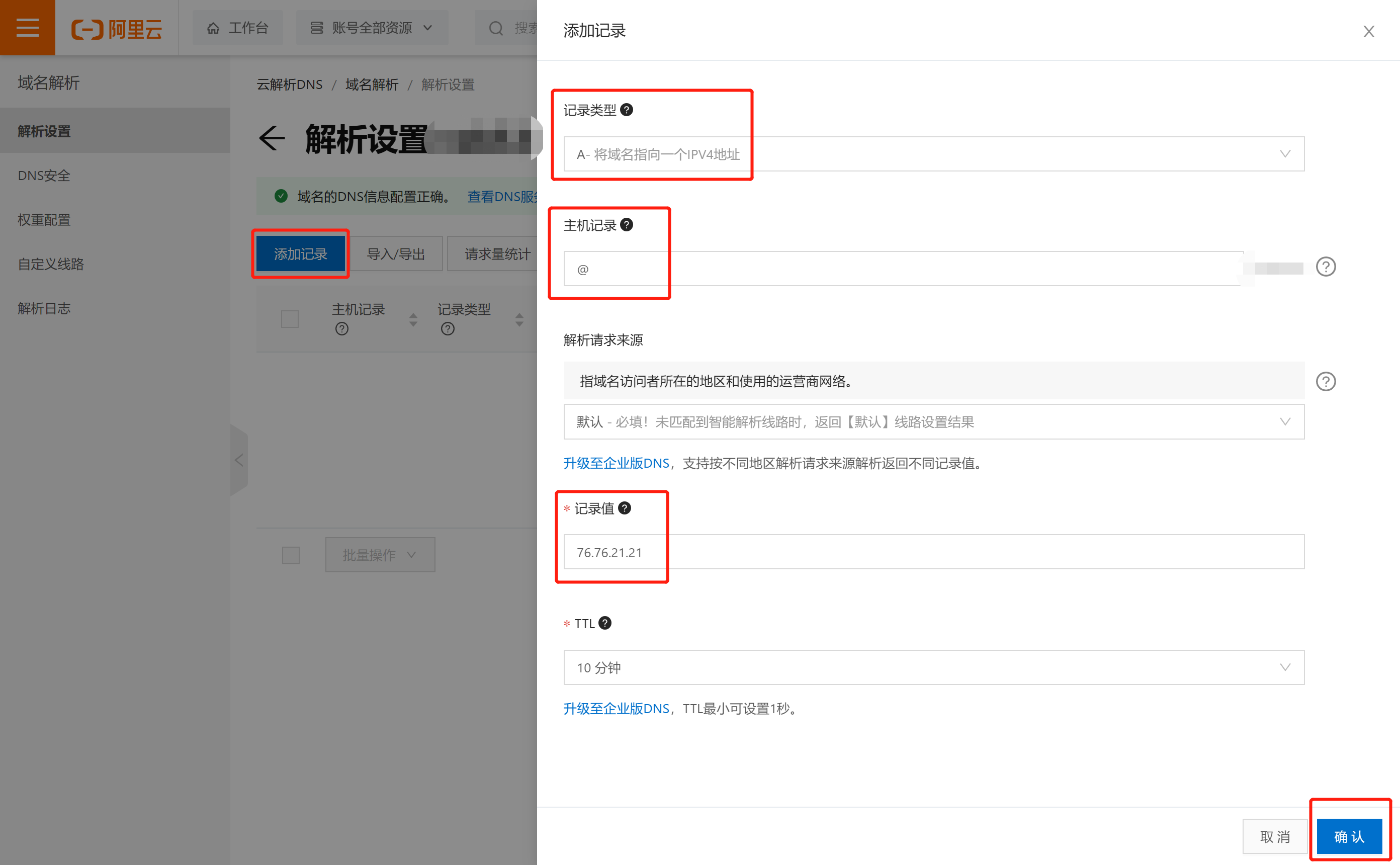Click the help icon next to 记录值
The image size is (1400, 865).
coord(625,508)
